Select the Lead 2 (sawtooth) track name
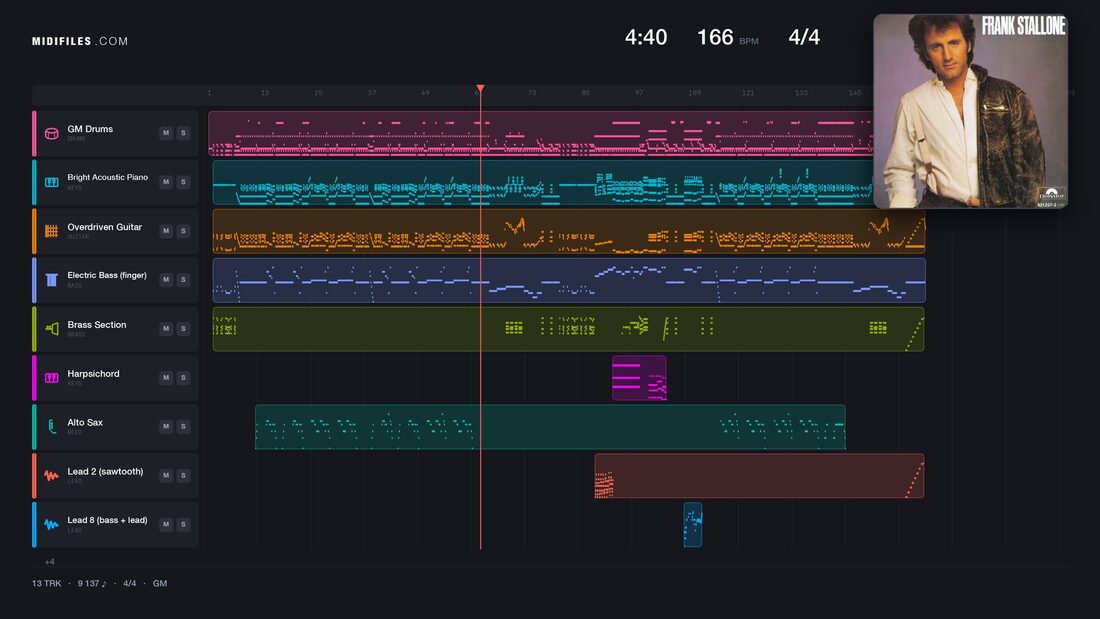This screenshot has width=1100, height=619. [x=105, y=472]
